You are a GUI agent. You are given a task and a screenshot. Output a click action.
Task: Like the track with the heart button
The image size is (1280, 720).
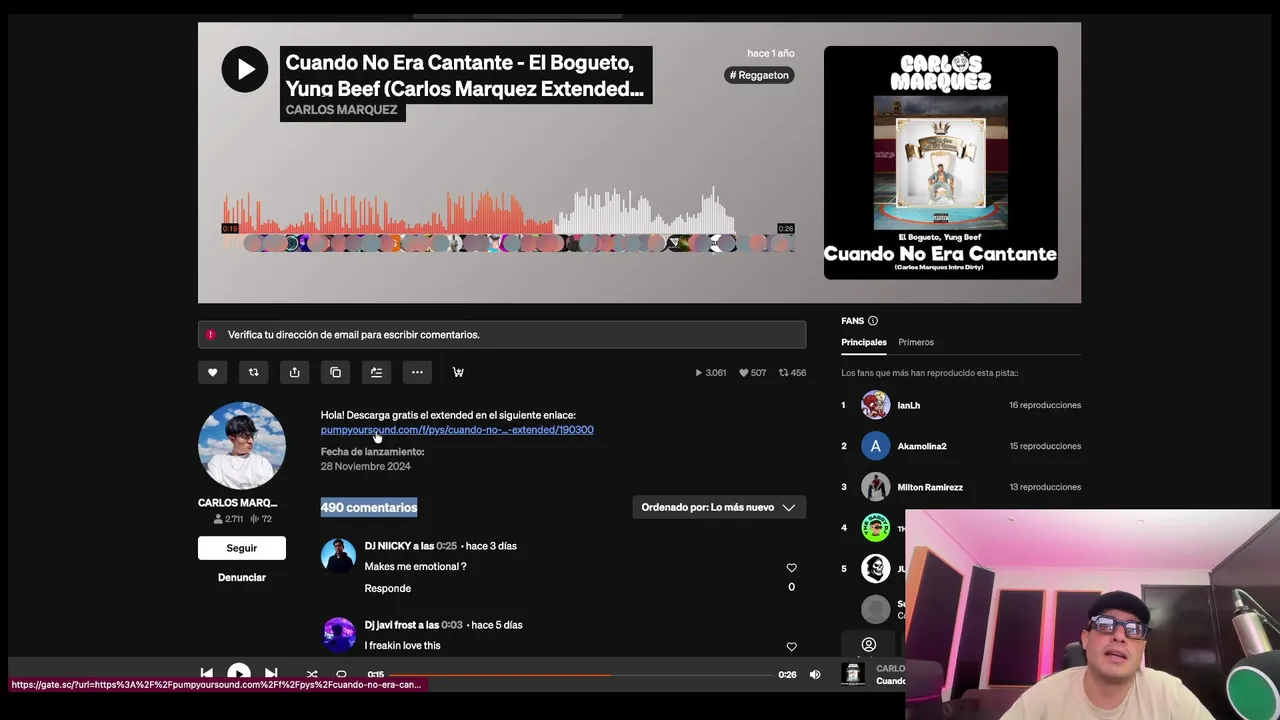(212, 372)
